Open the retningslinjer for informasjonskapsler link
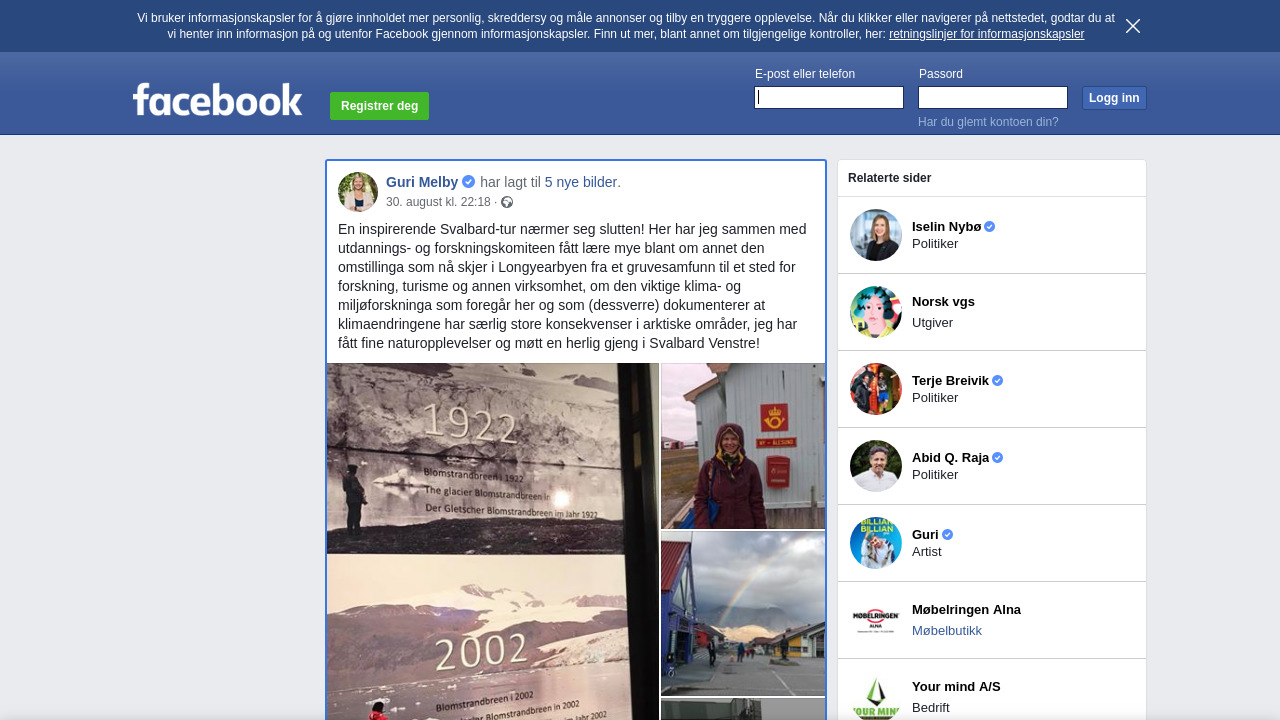Viewport: 1280px width, 720px height. click(x=986, y=34)
